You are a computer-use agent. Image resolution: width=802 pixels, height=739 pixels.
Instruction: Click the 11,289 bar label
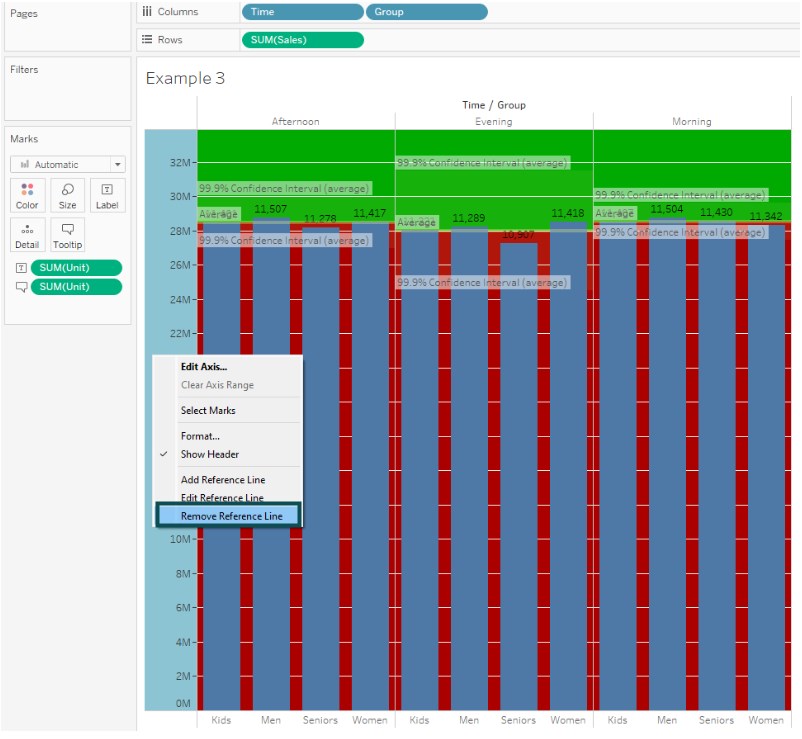[469, 218]
